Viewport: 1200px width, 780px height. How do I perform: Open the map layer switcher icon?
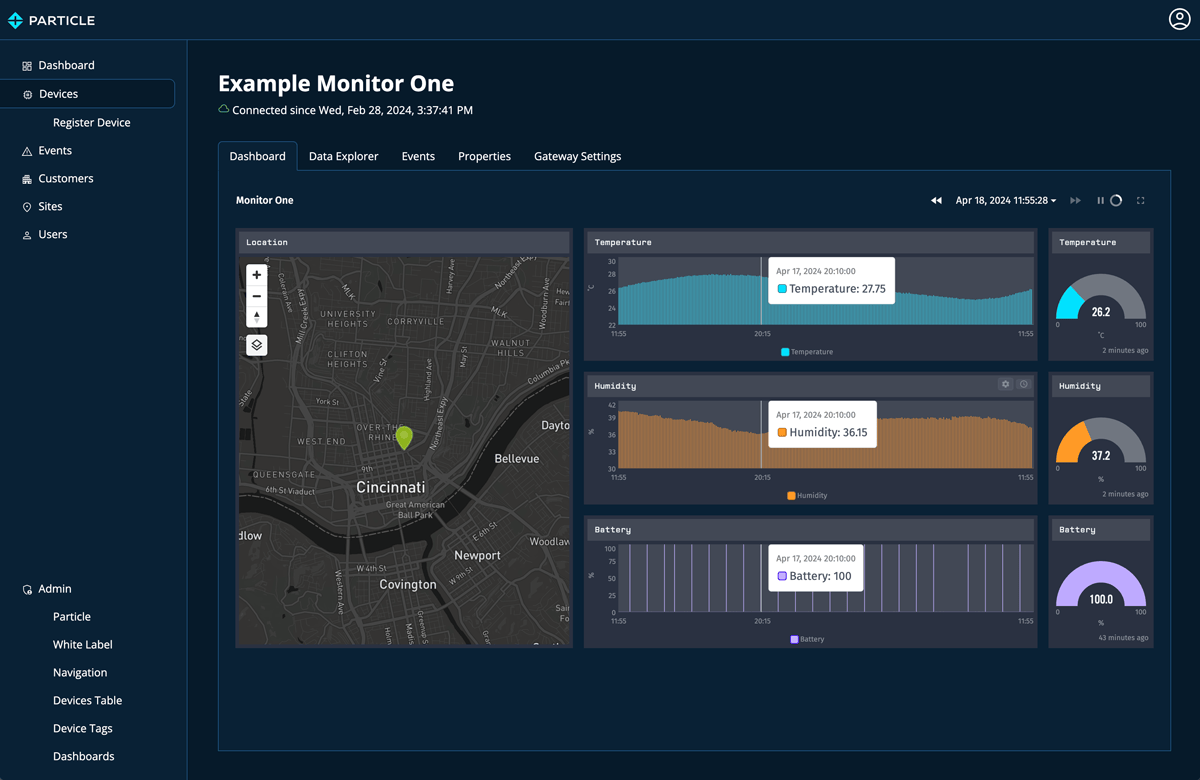click(x=256, y=344)
